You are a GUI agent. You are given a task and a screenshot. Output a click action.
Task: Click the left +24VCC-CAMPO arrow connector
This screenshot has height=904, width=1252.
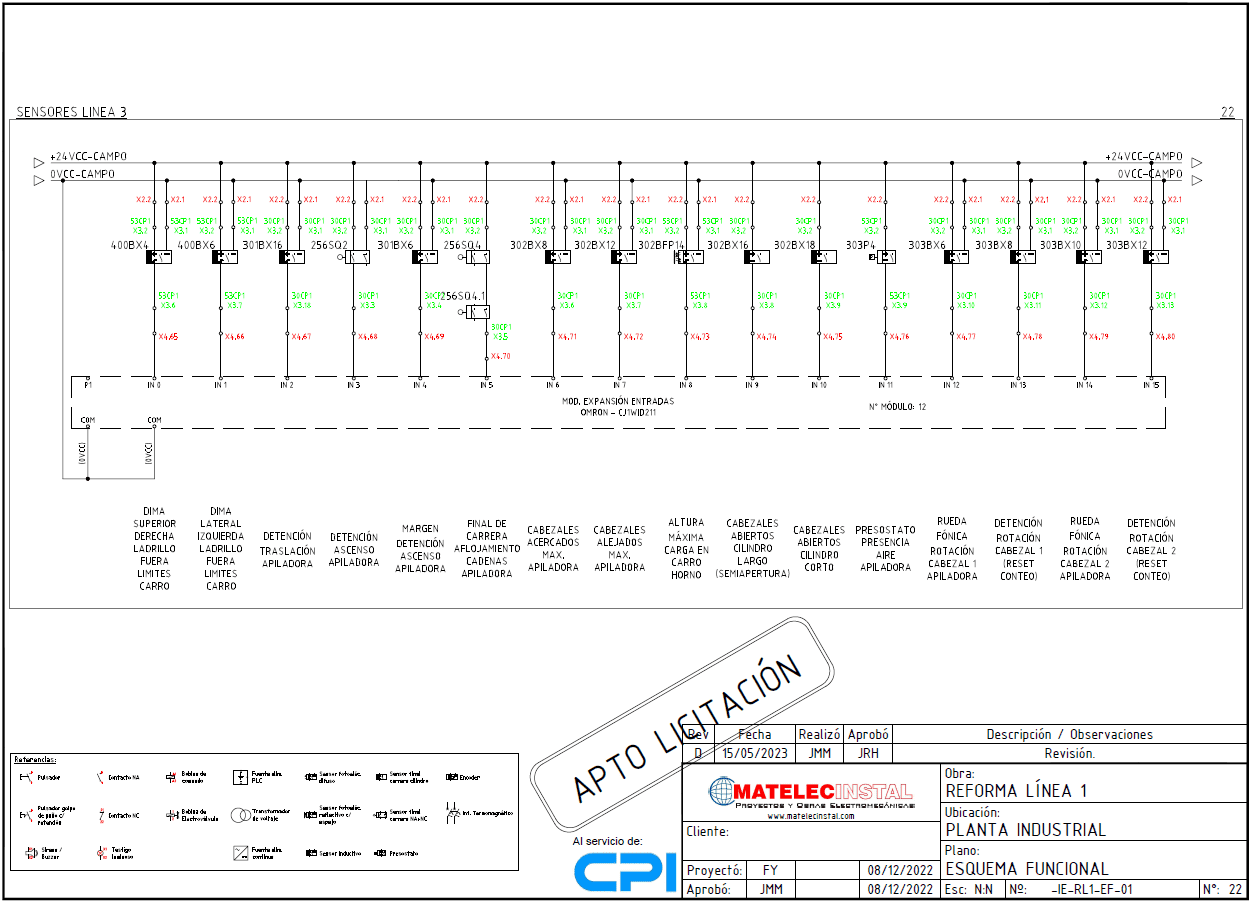39,160
